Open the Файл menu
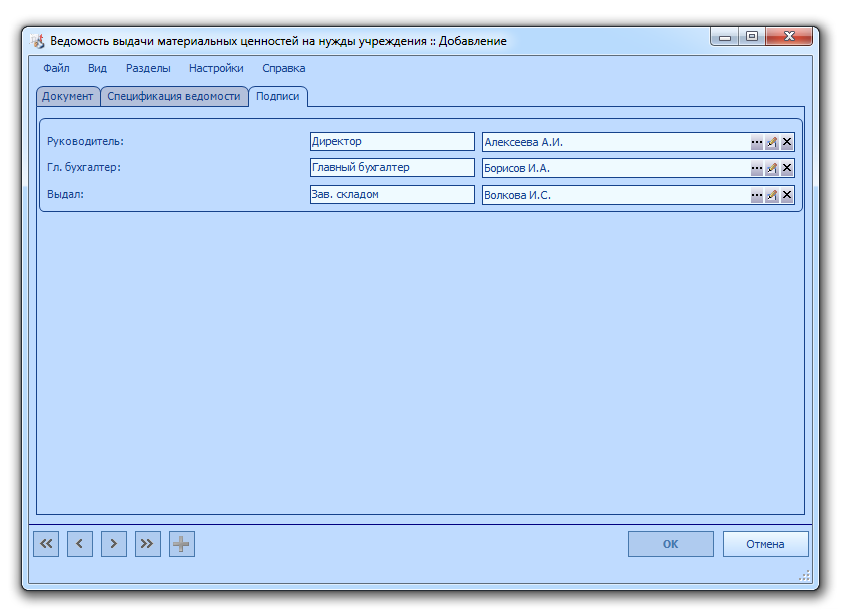Viewport: 842px width, 615px height. pyautogui.click(x=56, y=68)
